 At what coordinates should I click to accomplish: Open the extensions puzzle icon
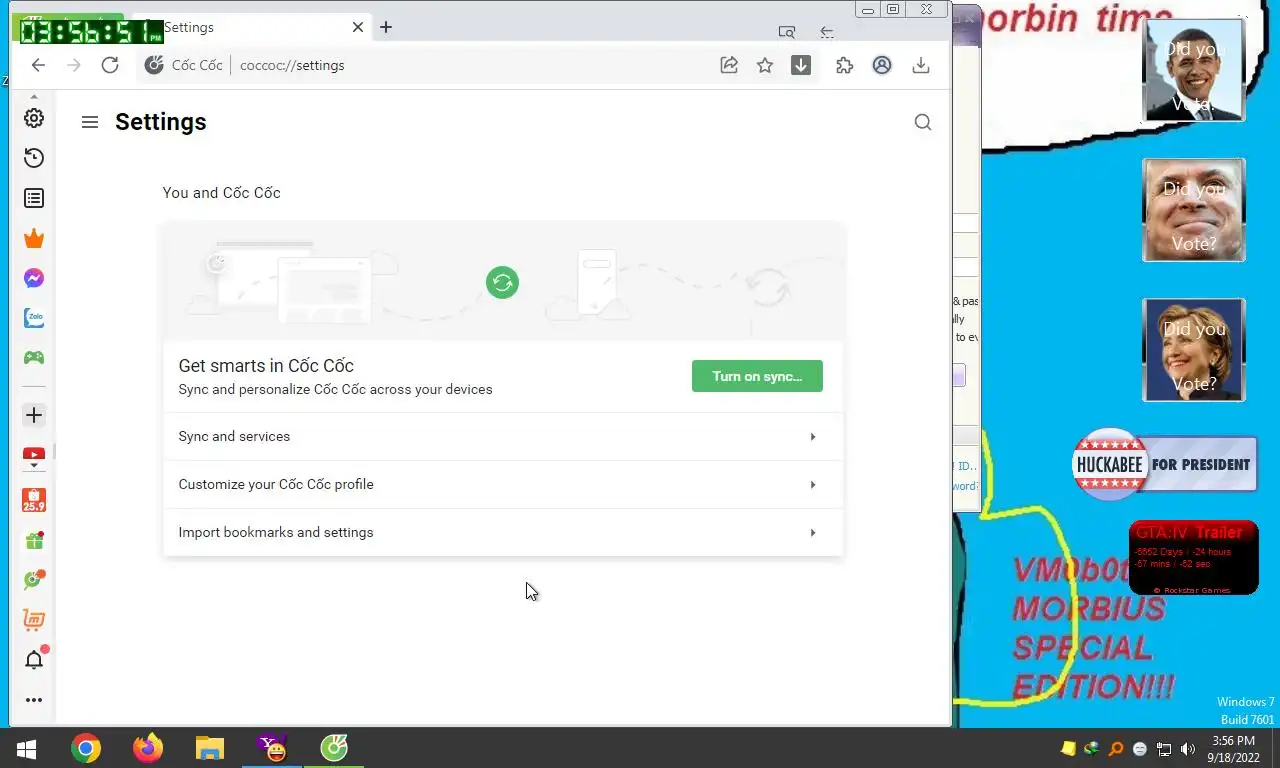coord(845,65)
